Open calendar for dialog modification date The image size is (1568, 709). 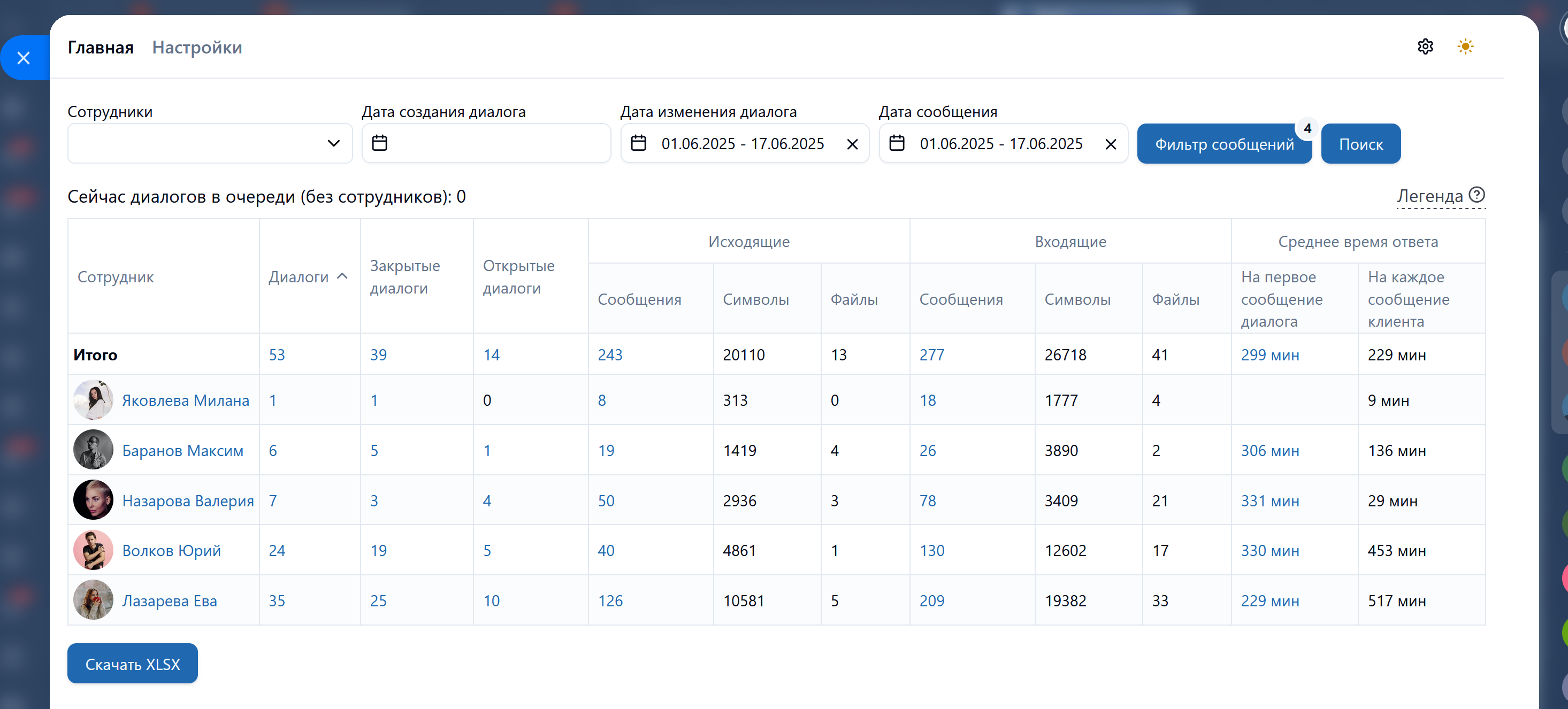(x=638, y=143)
